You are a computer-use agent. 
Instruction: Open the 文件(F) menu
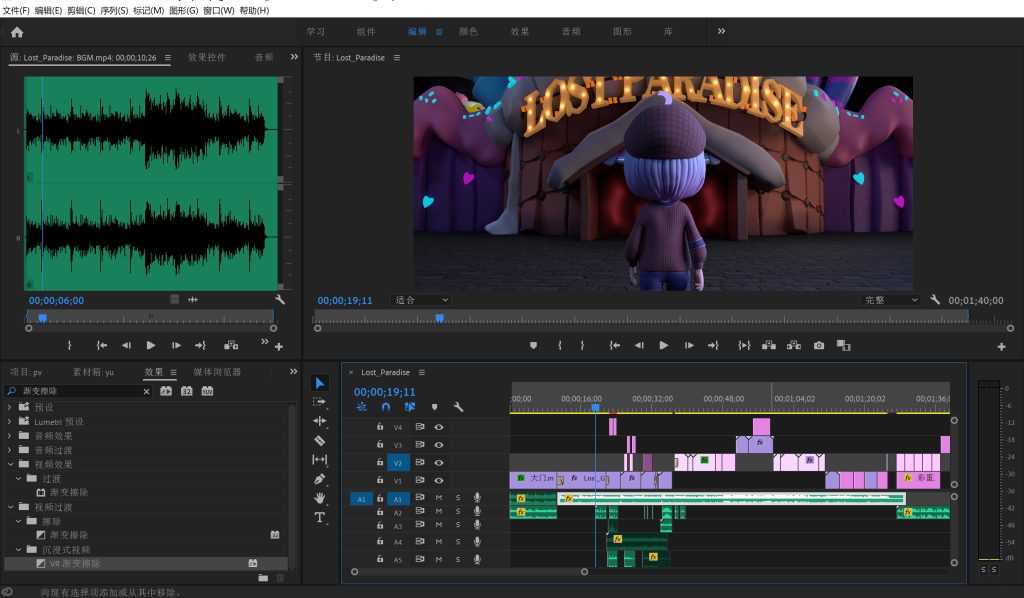pyautogui.click(x=16, y=10)
